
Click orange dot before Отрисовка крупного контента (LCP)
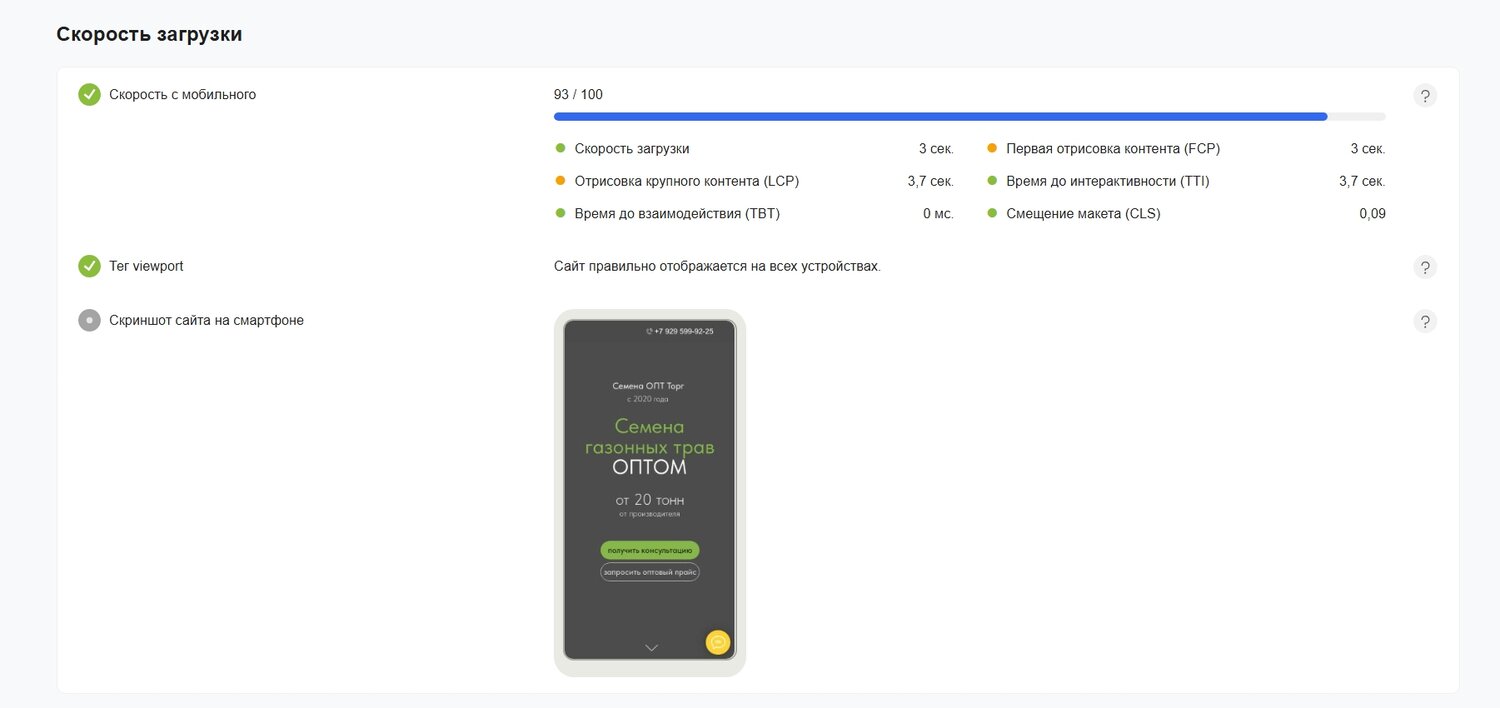tap(560, 181)
